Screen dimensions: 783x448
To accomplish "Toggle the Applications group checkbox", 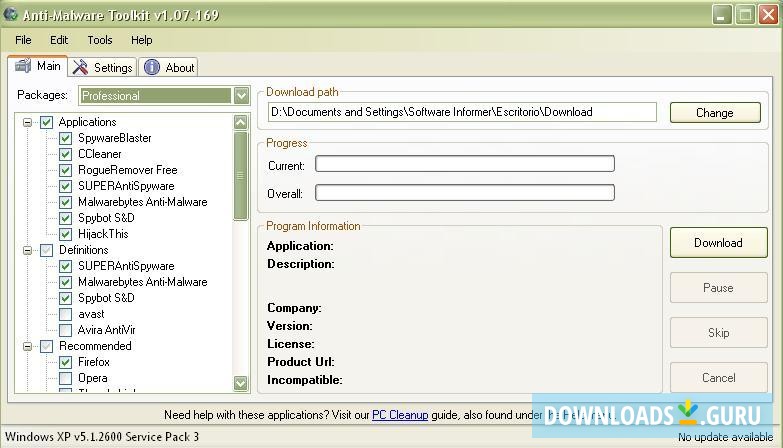I will pyautogui.click(x=46, y=122).
